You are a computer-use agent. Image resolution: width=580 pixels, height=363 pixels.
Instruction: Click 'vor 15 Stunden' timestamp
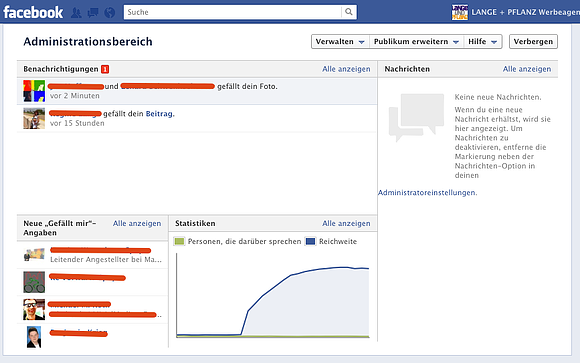point(77,123)
